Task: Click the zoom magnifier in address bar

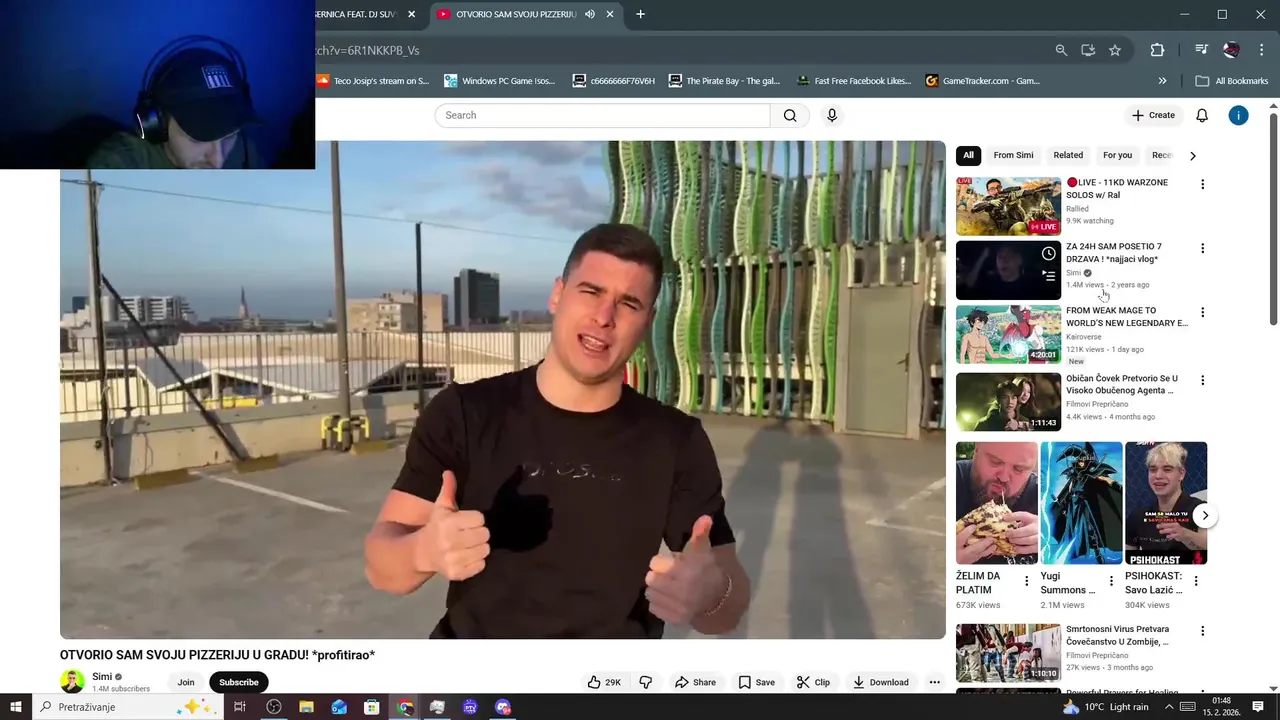Action: click(x=1061, y=50)
